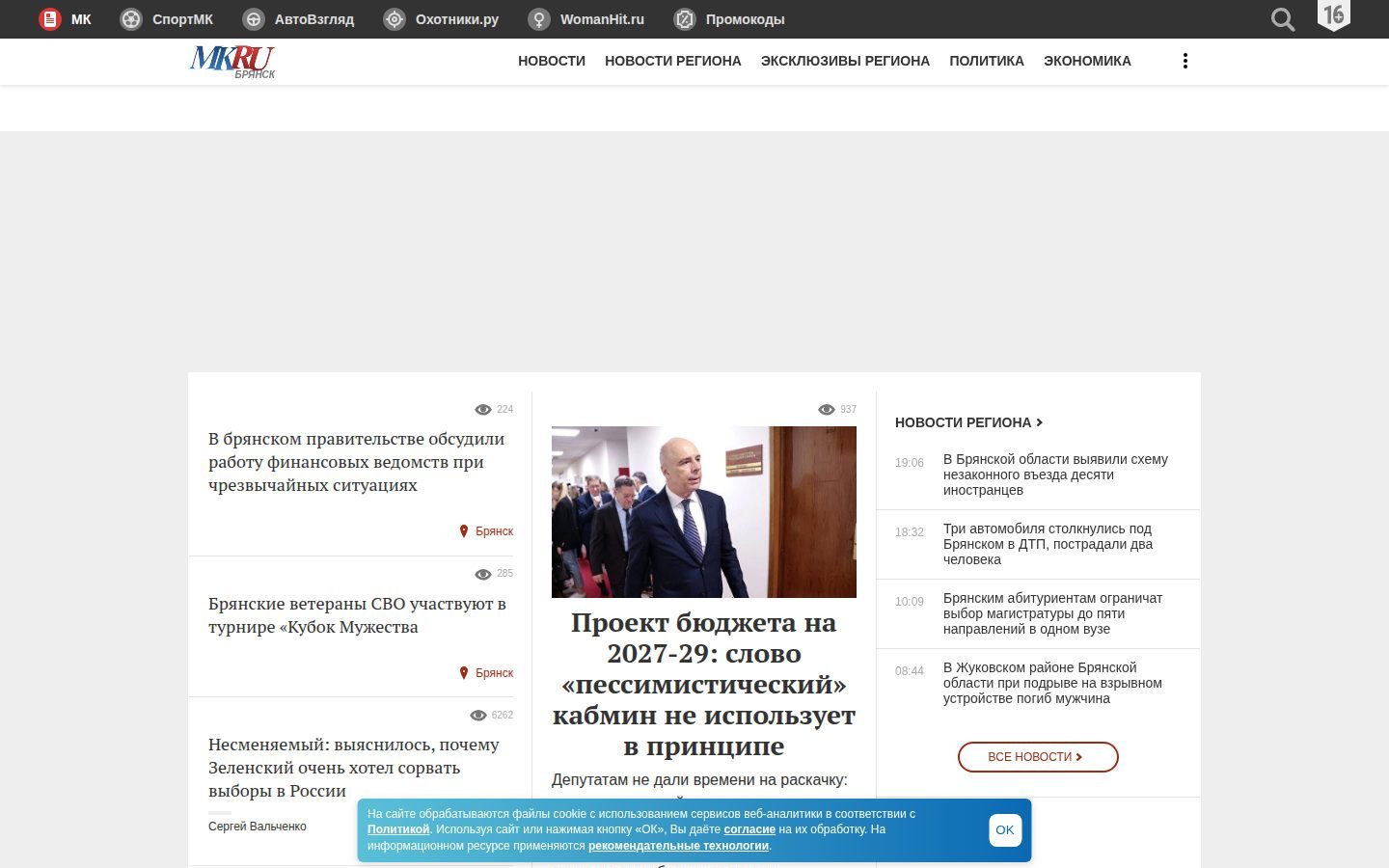Open the НОВОСТИ РЕГИОНА menu item
The image size is (1389, 868).
(673, 61)
